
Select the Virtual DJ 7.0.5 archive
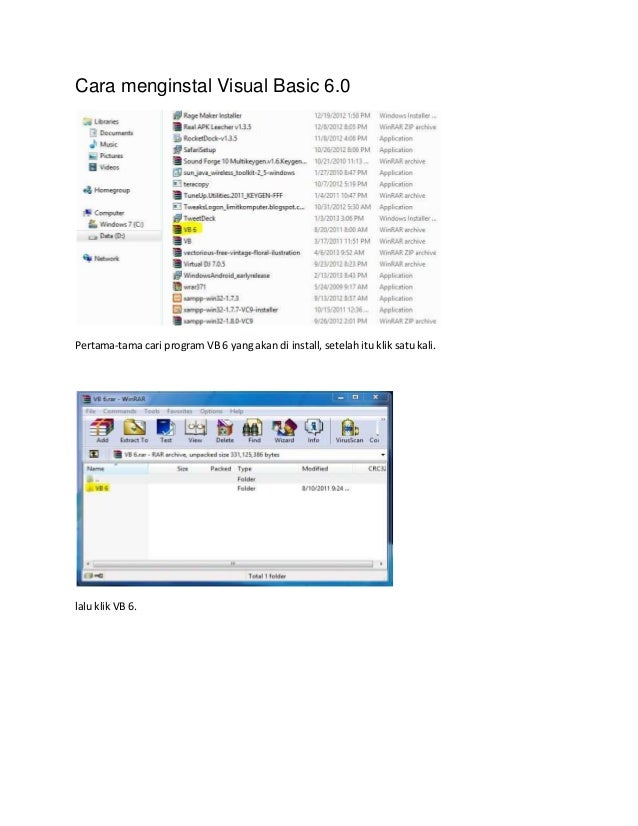(199, 264)
